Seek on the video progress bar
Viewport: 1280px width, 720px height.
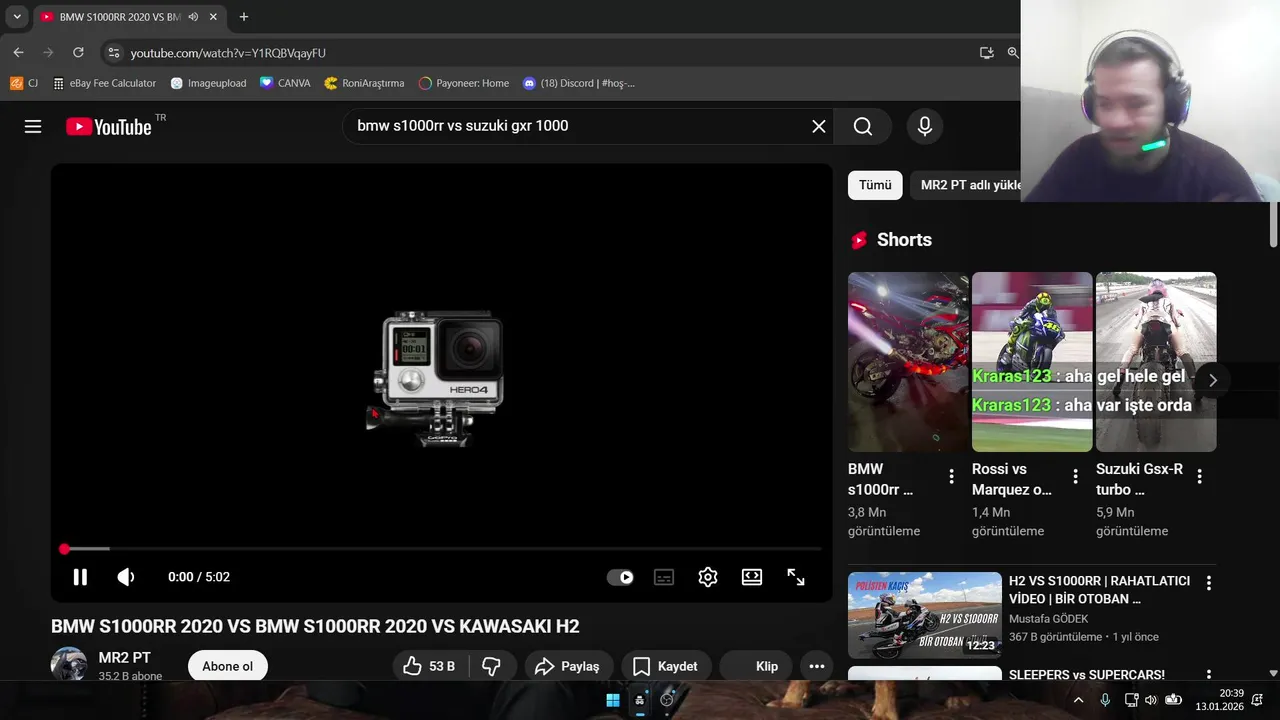(x=442, y=549)
